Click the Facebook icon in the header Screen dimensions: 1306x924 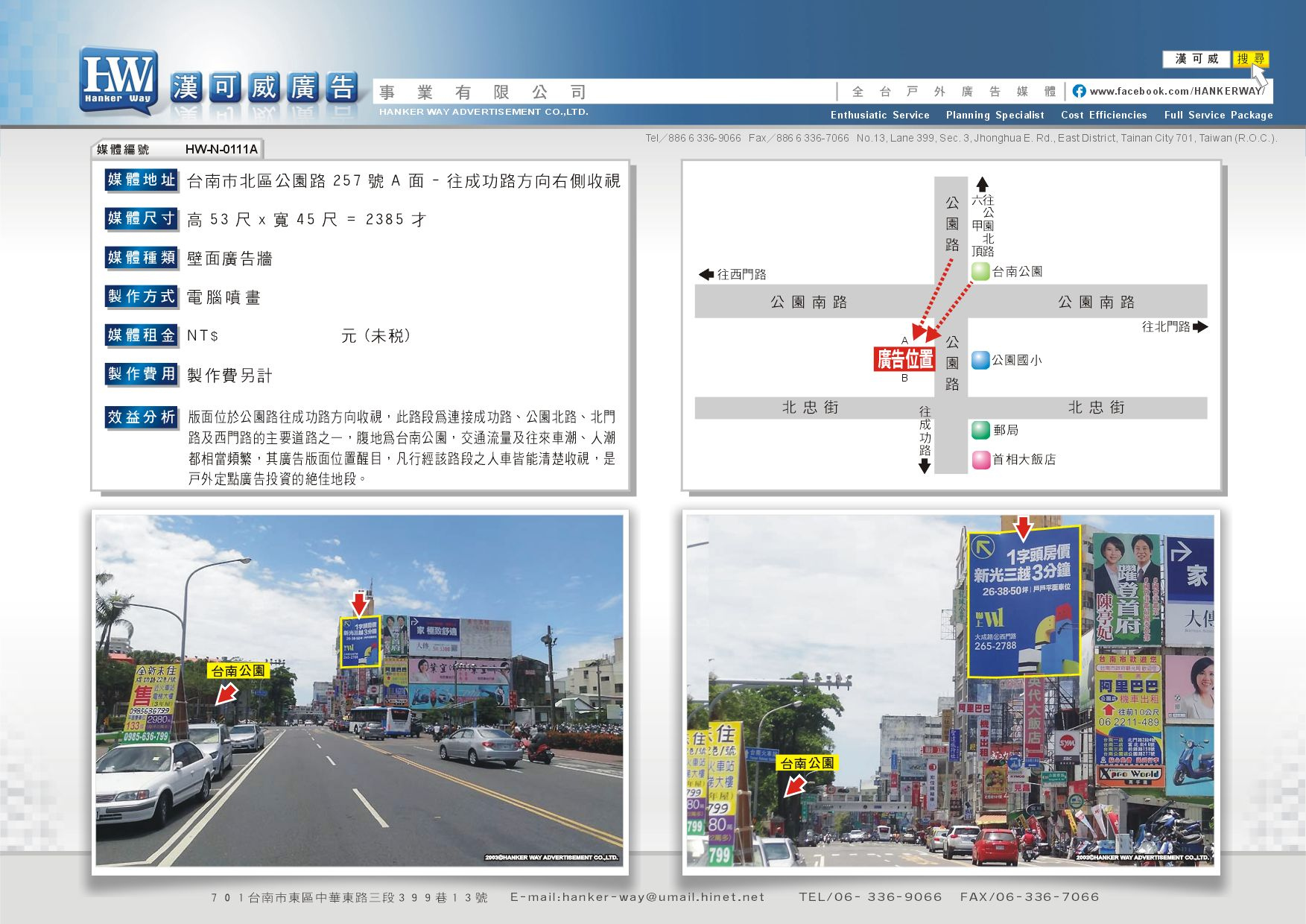1079,91
